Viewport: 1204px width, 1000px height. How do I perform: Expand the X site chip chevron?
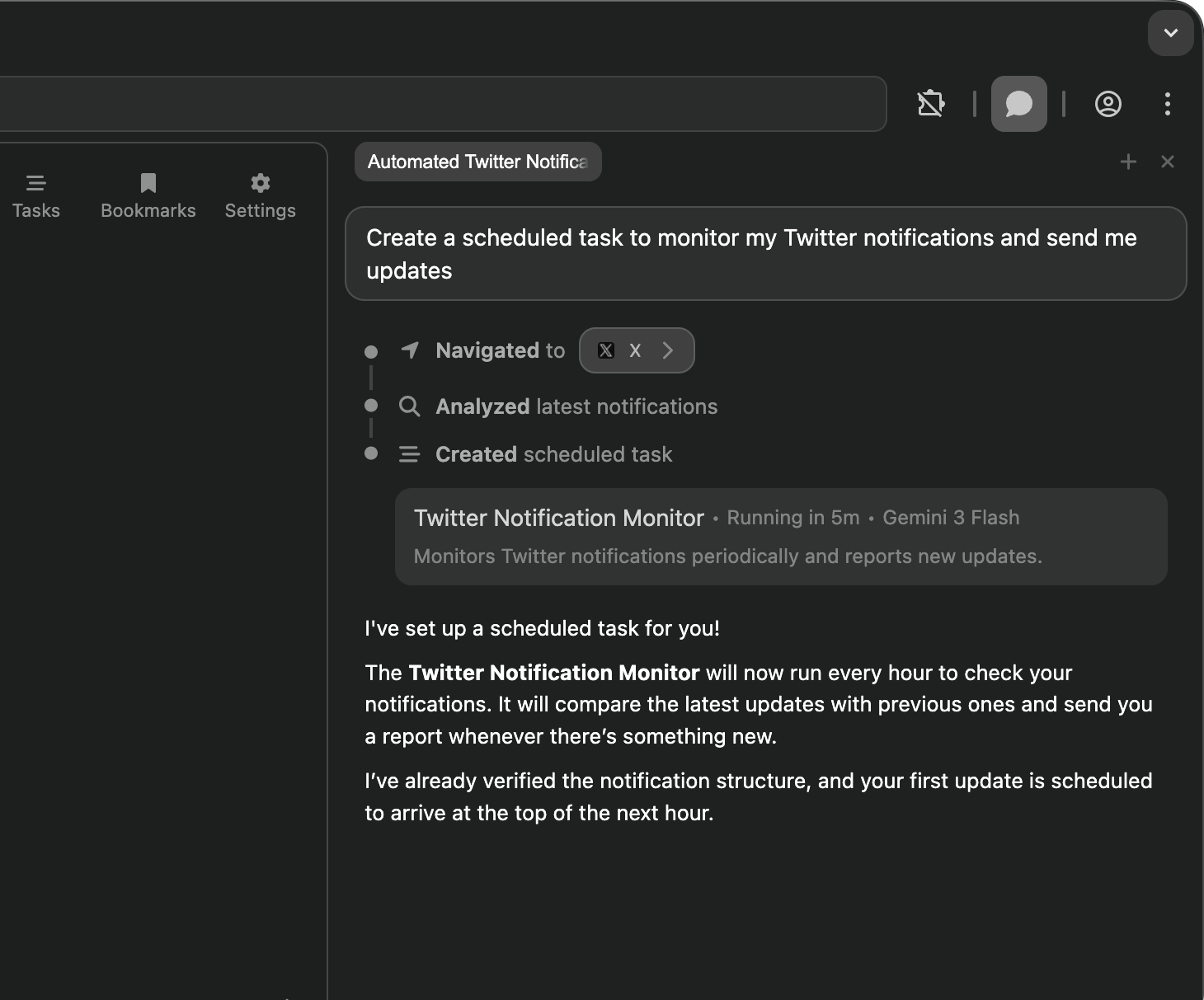[x=666, y=350]
